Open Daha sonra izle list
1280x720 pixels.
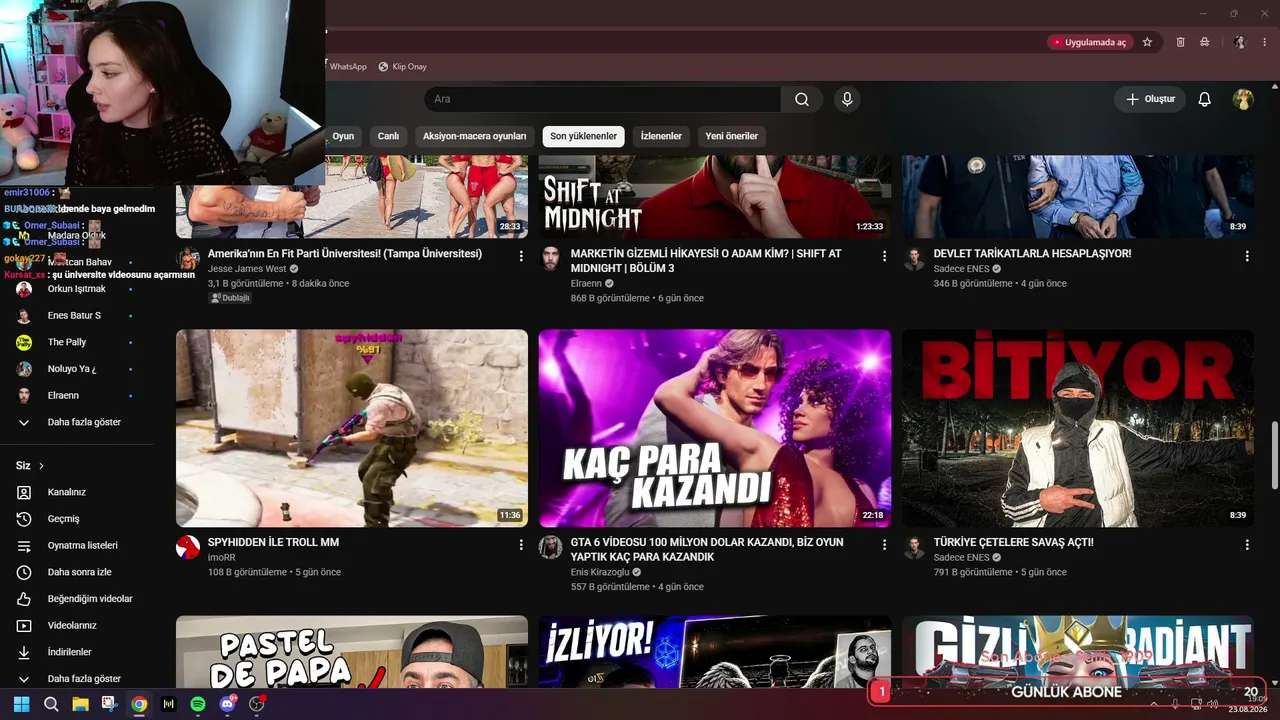point(77,572)
